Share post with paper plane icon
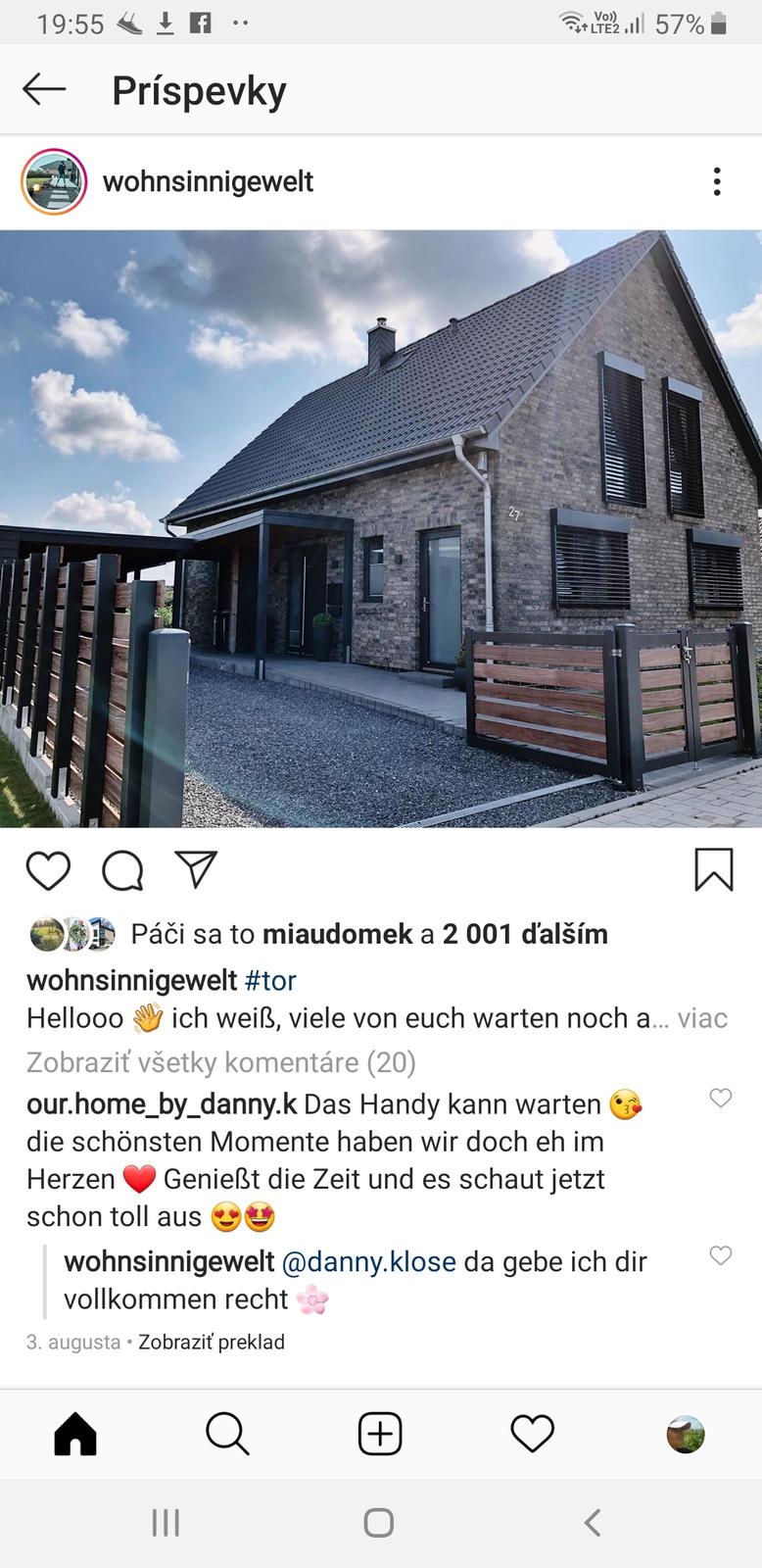The width and height of the screenshot is (762, 1568). click(x=195, y=869)
